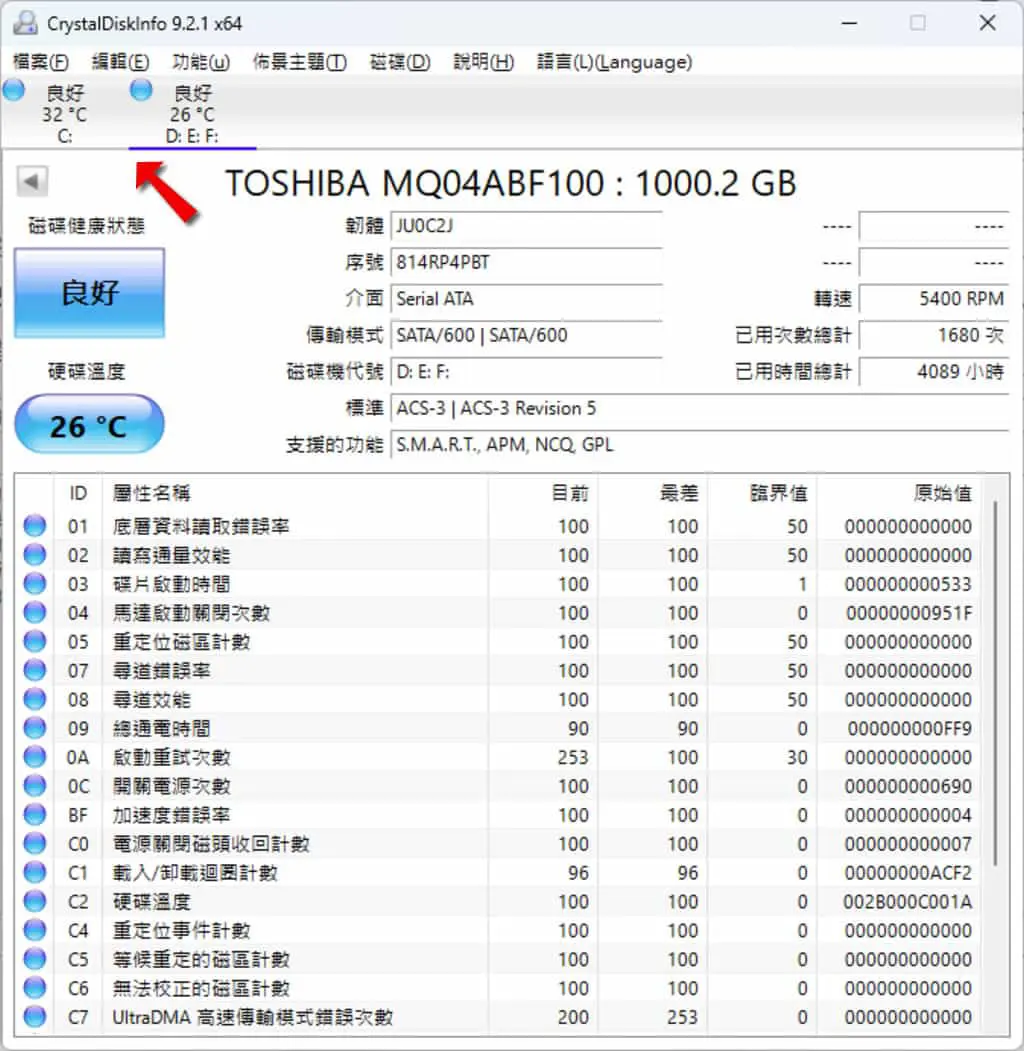Image resolution: width=1024 pixels, height=1051 pixels.
Task: Click the status orb of attribute 02
Action: point(35,555)
